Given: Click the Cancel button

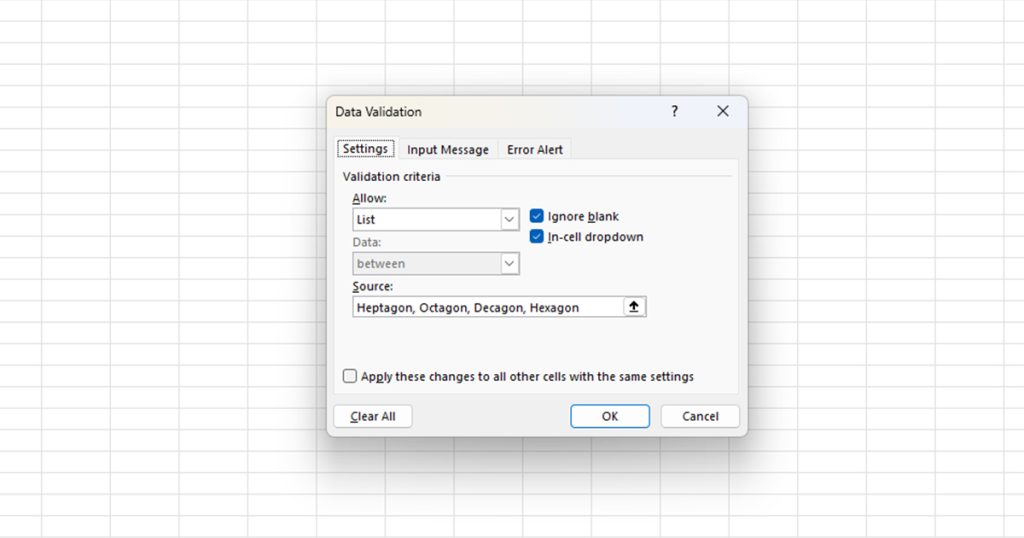Looking at the screenshot, I should (x=700, y=416).
